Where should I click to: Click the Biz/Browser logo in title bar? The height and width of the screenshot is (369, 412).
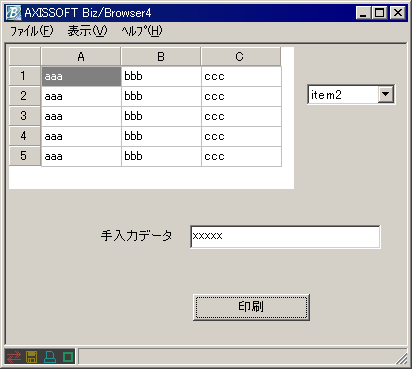[13, 13]
